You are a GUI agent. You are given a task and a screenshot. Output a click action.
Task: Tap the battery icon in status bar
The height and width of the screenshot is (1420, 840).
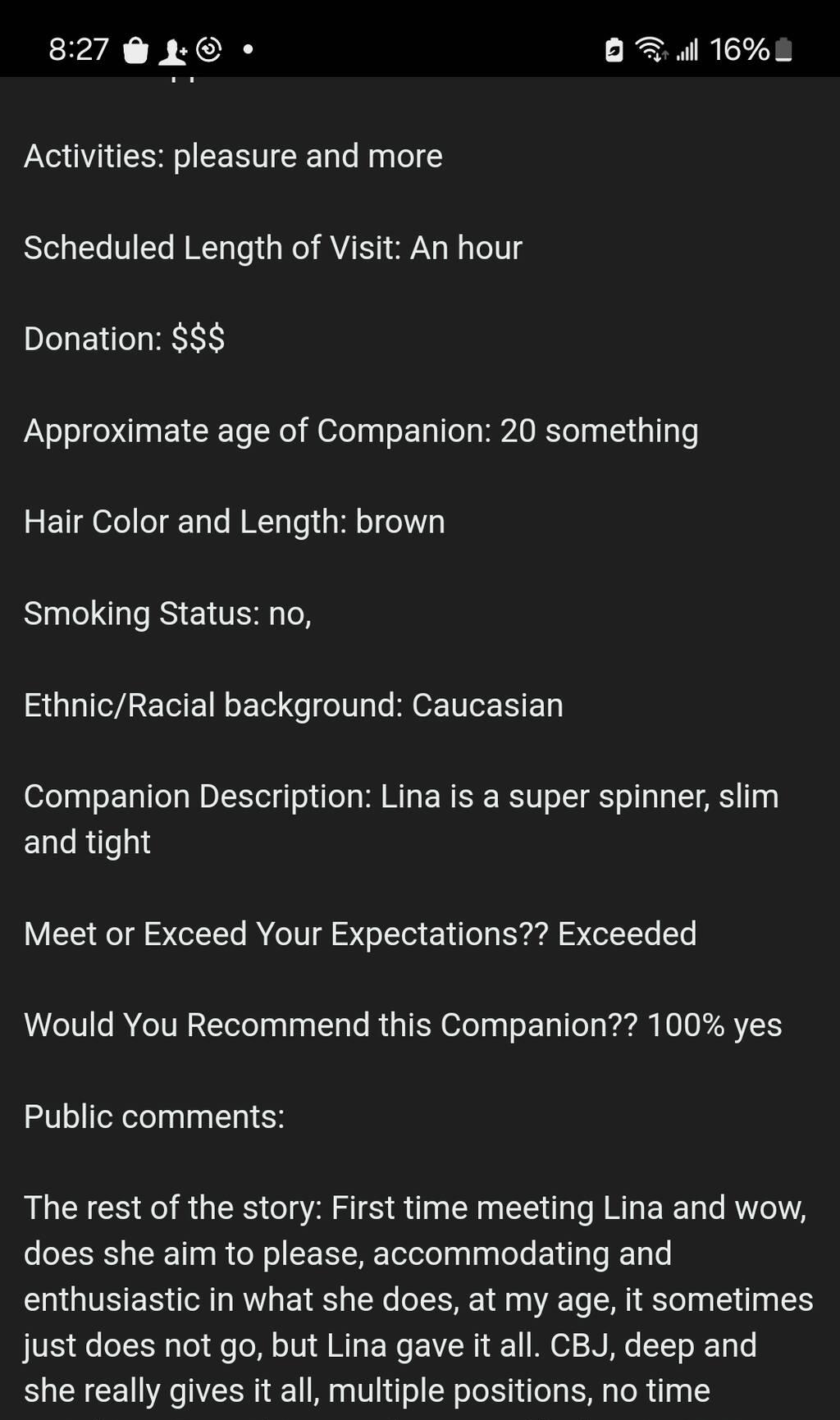[x=783, y=51]
